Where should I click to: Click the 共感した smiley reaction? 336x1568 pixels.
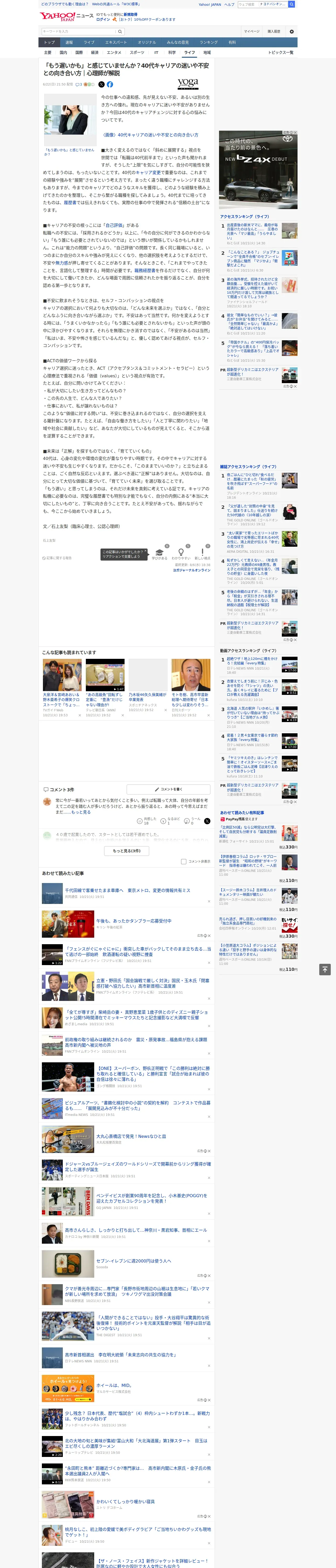[140, 821]
